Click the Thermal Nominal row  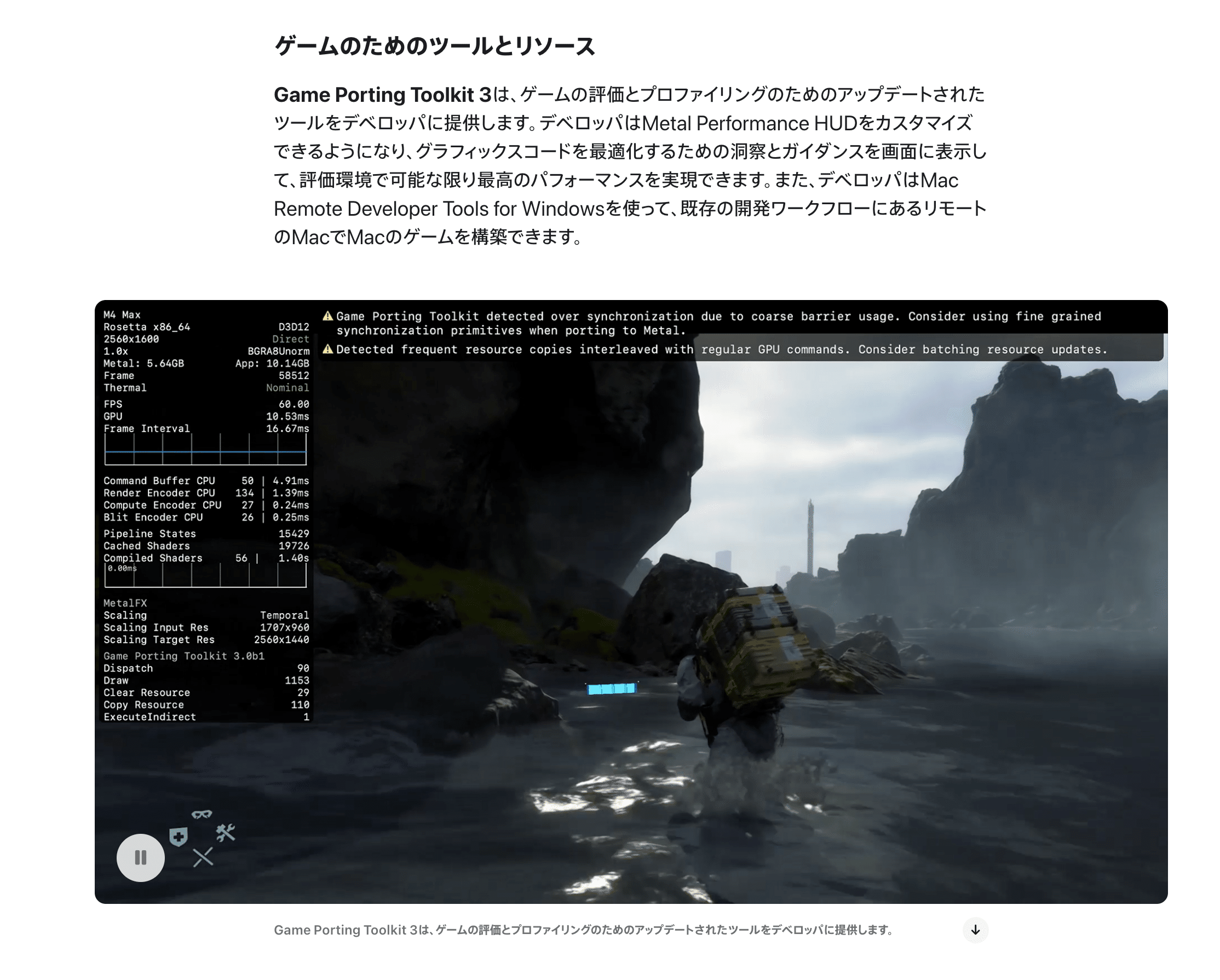[x=206, y=388]
